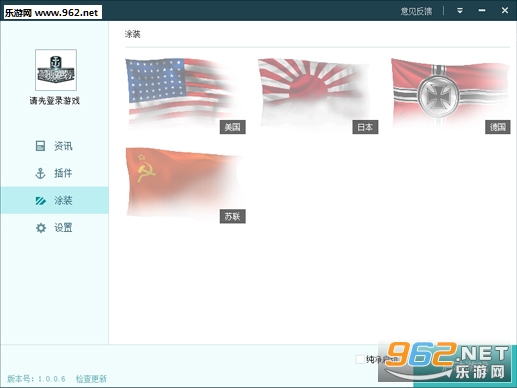
Task: Click the World of Warships game logo avatar
Action: click(56, 70)
